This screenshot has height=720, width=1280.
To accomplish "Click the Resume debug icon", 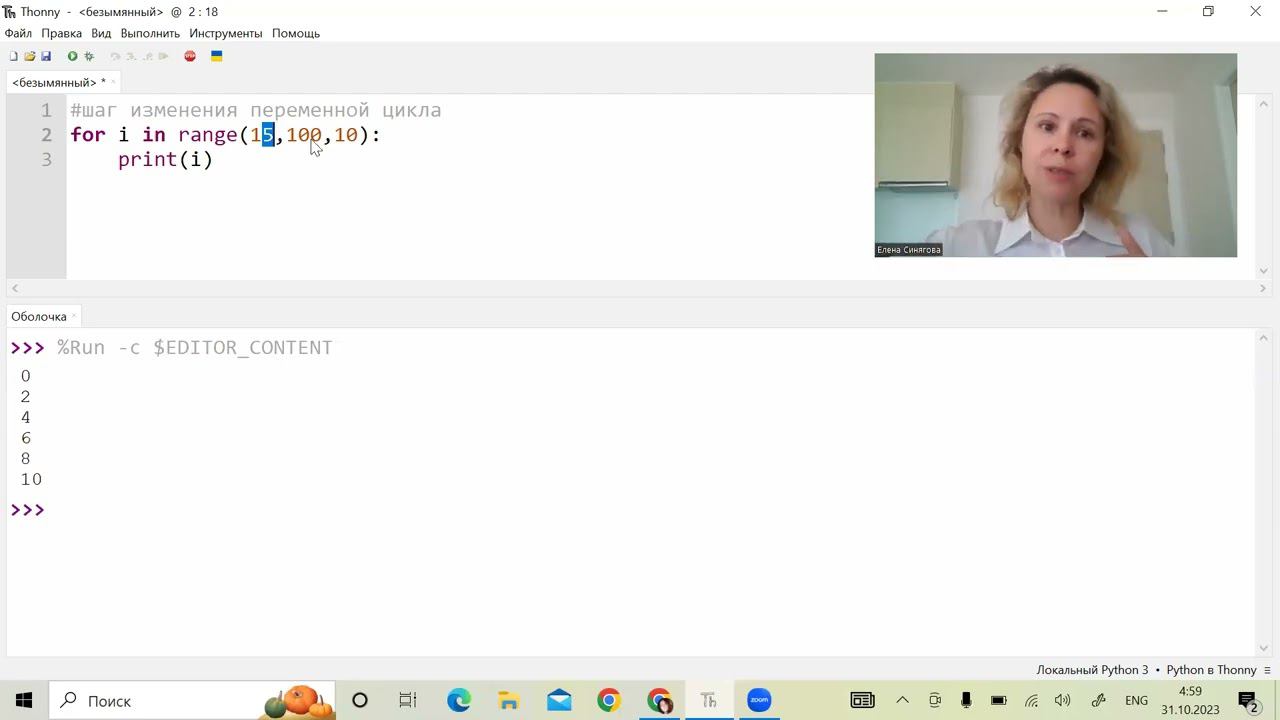I will (x=163, y=56).
